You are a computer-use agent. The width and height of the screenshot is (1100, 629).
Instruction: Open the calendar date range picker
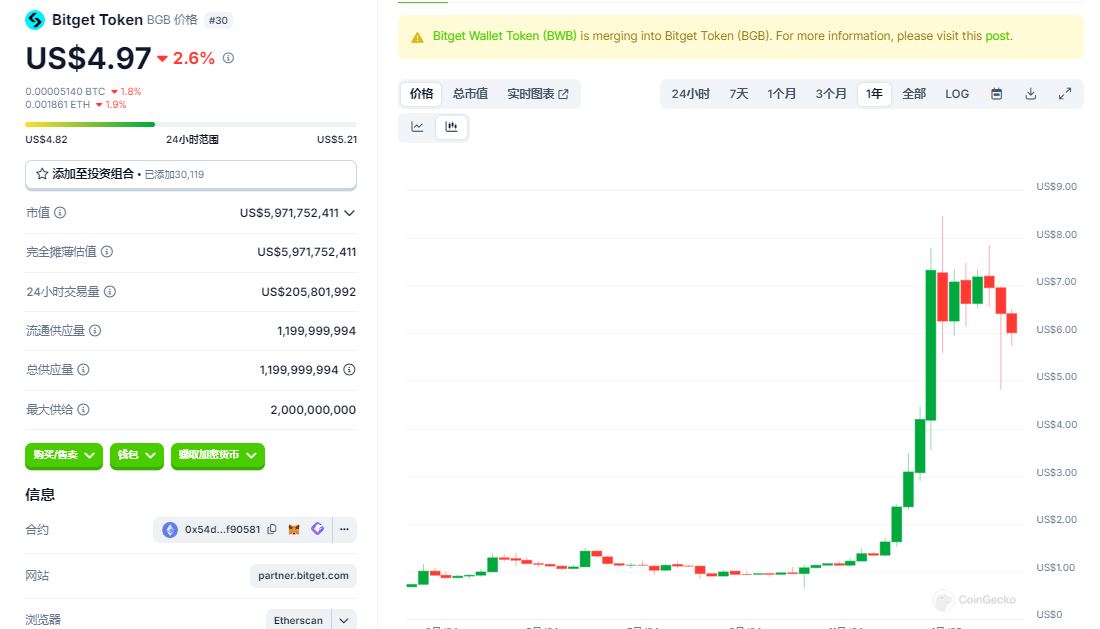996,94
